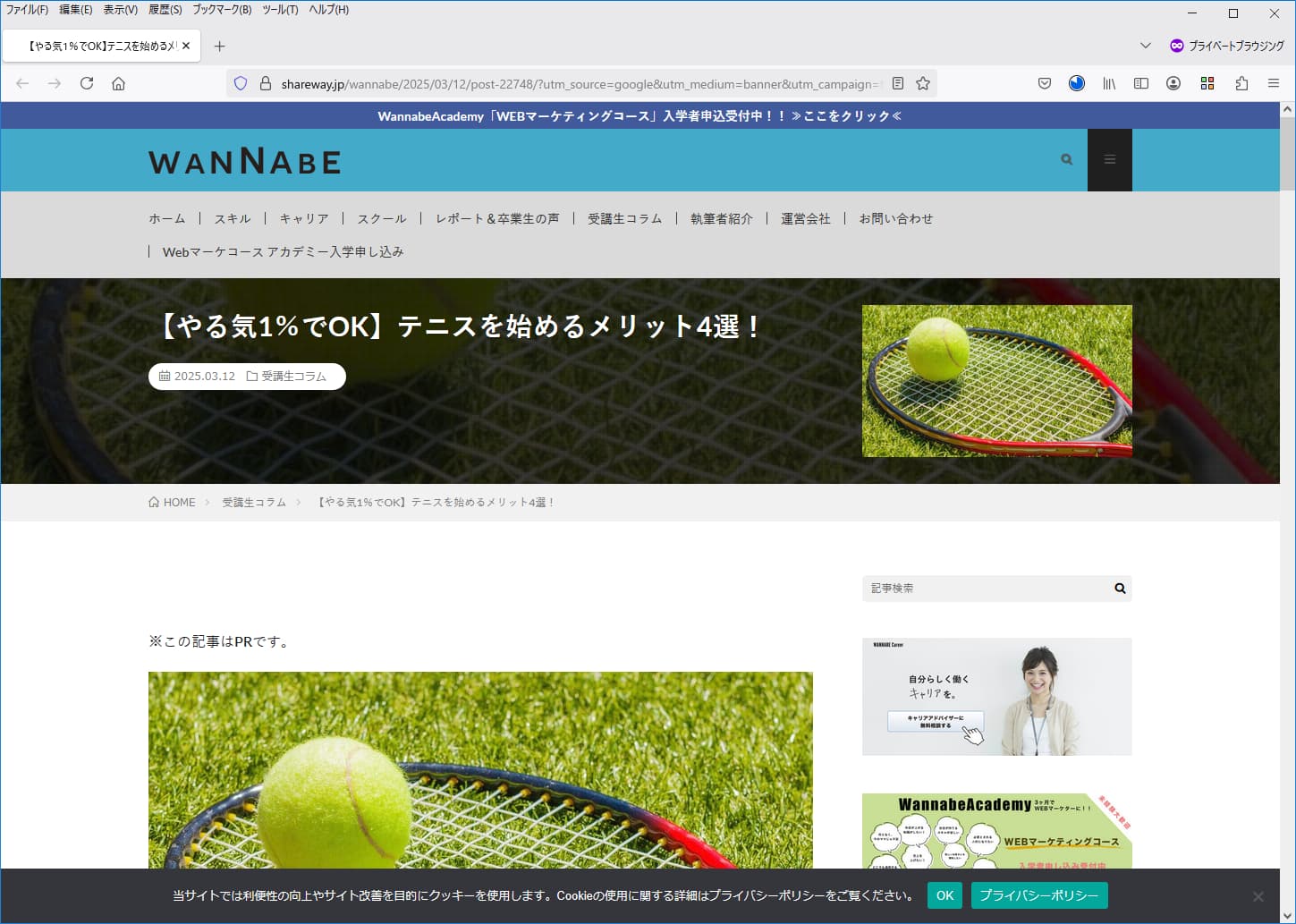This screenshot has width=1296, height=924.
Task: Open スクール navigation link
Action: 382,218
